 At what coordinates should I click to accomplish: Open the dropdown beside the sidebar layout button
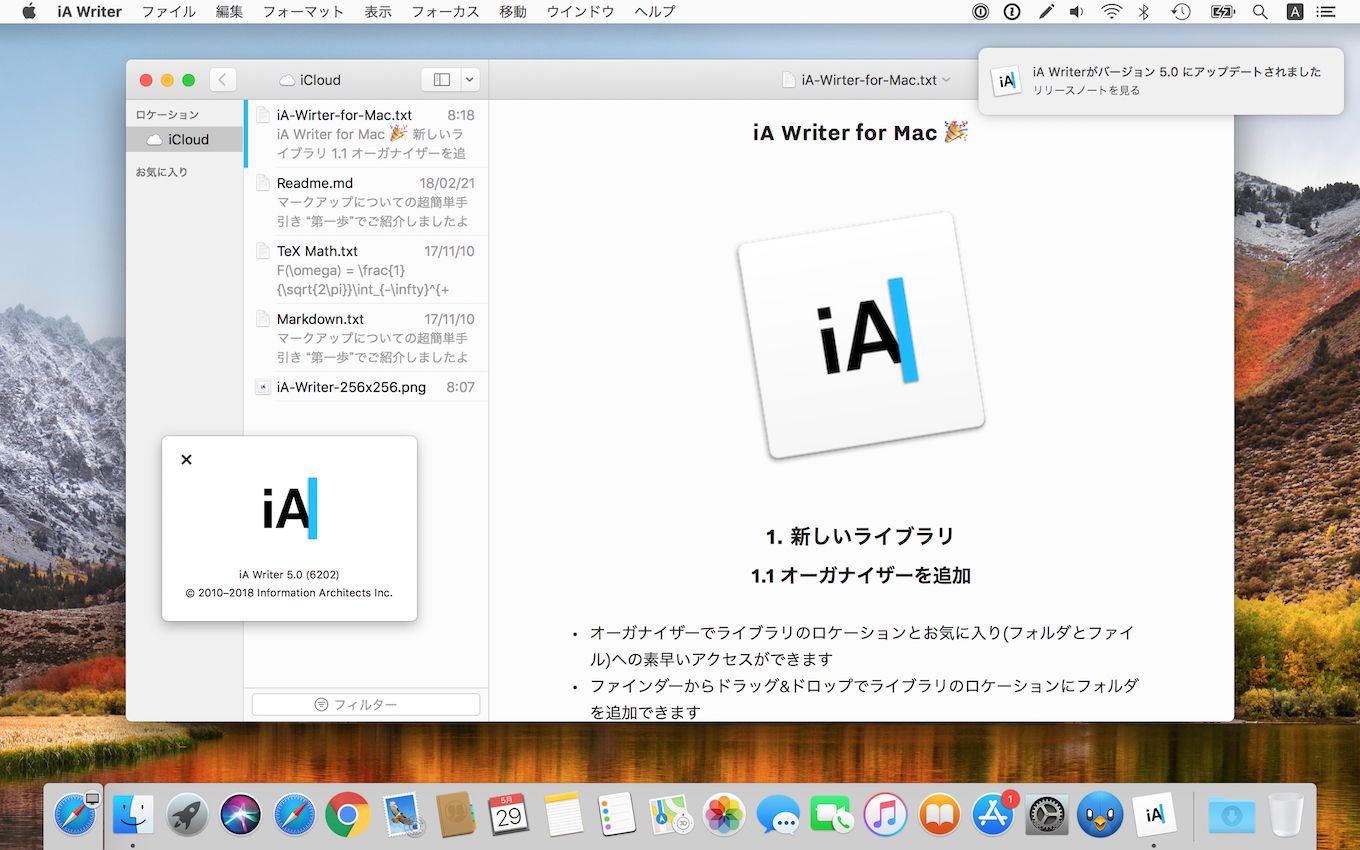tap(469, 80)
